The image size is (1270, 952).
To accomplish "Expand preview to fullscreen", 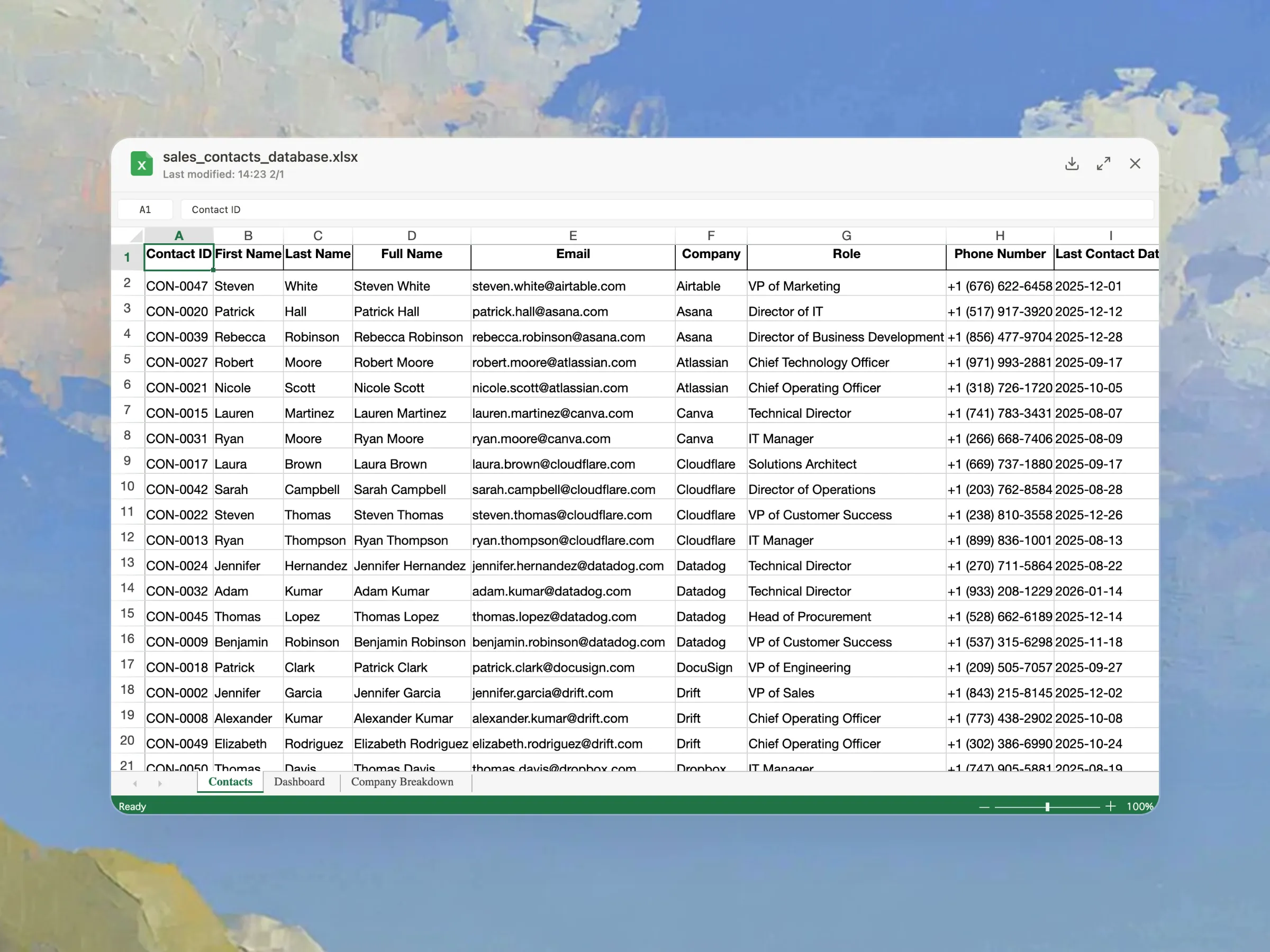I will (1103, 164).
